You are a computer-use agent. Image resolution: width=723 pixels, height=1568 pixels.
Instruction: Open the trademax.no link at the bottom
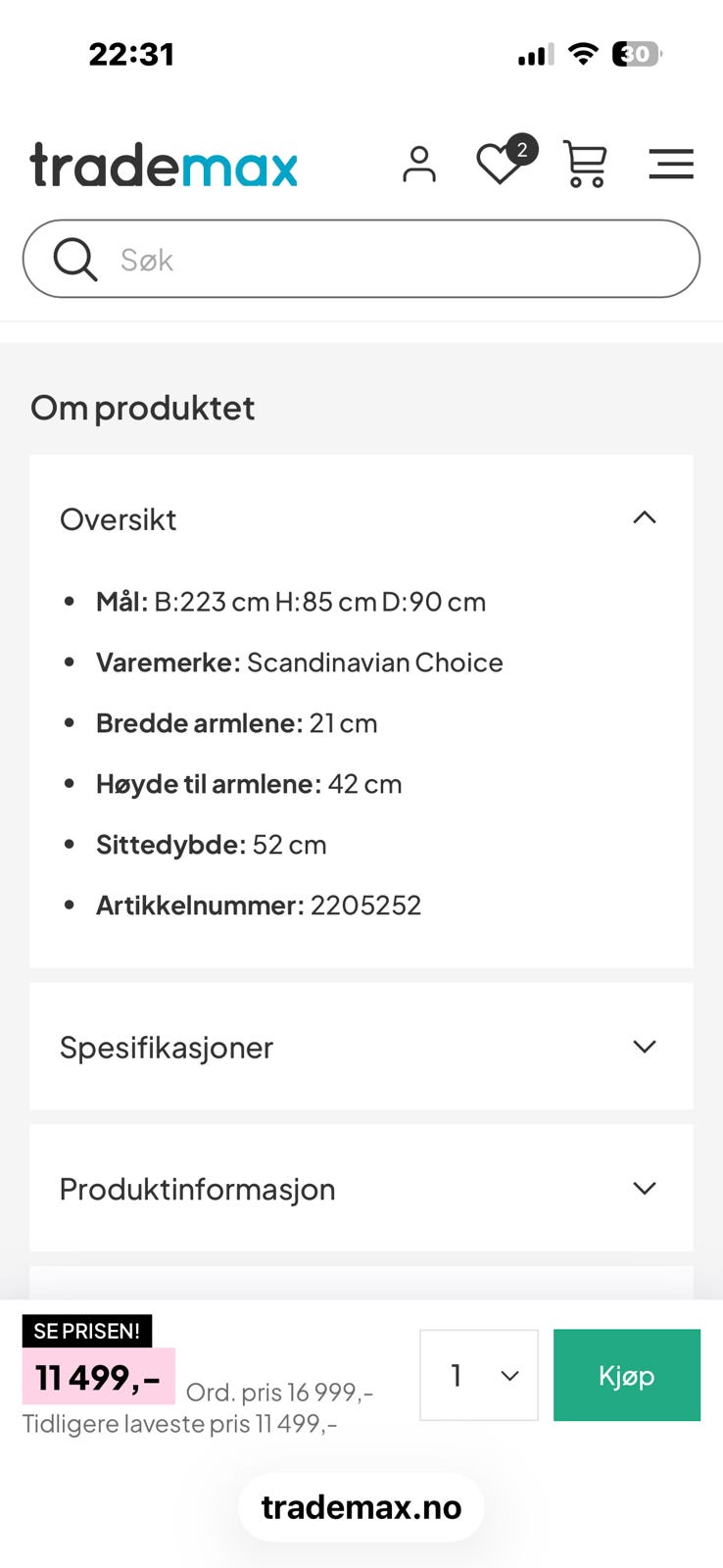click(x=361, y=1506)
